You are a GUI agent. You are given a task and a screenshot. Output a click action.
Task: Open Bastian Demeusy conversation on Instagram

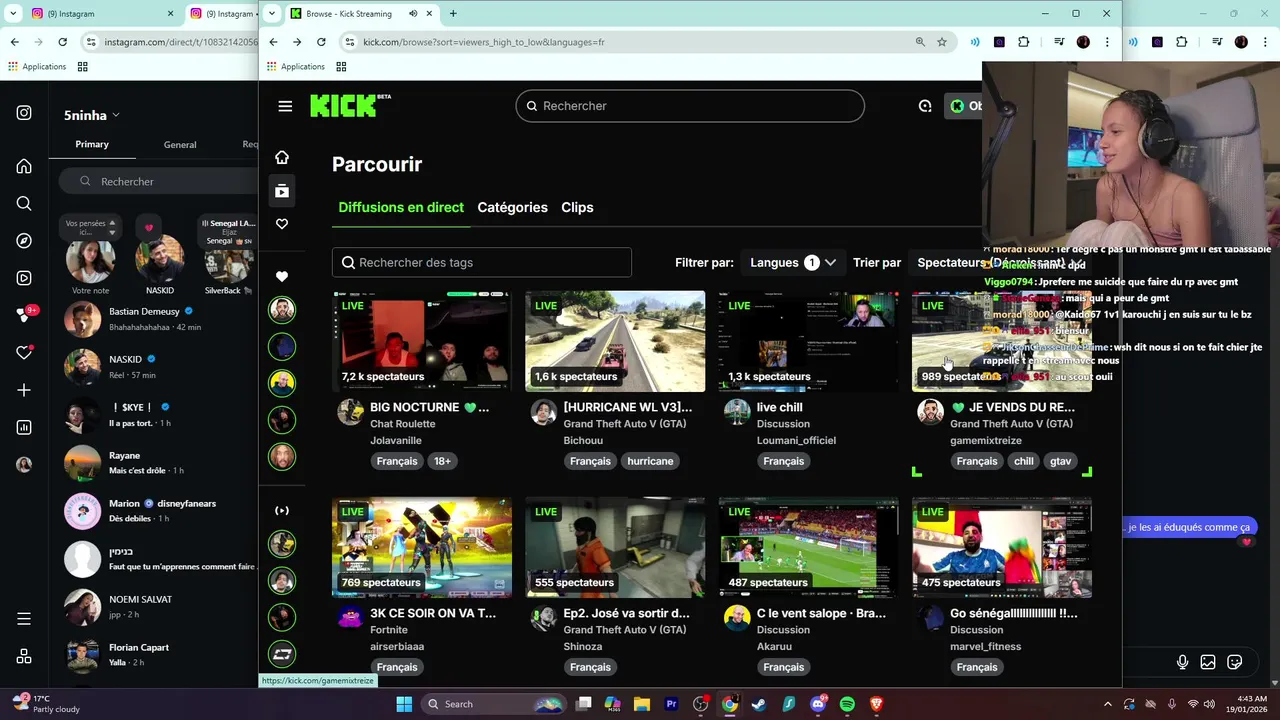155,319
